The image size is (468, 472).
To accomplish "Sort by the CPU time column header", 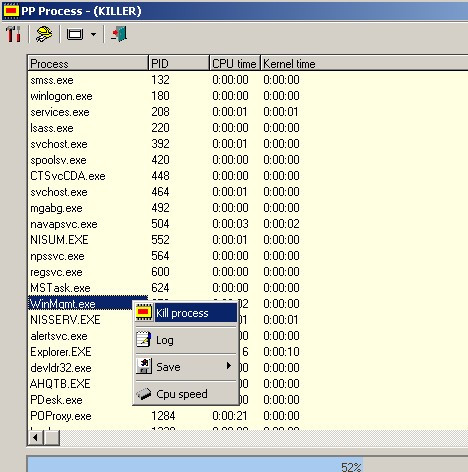I will click(x=235, y=63).
